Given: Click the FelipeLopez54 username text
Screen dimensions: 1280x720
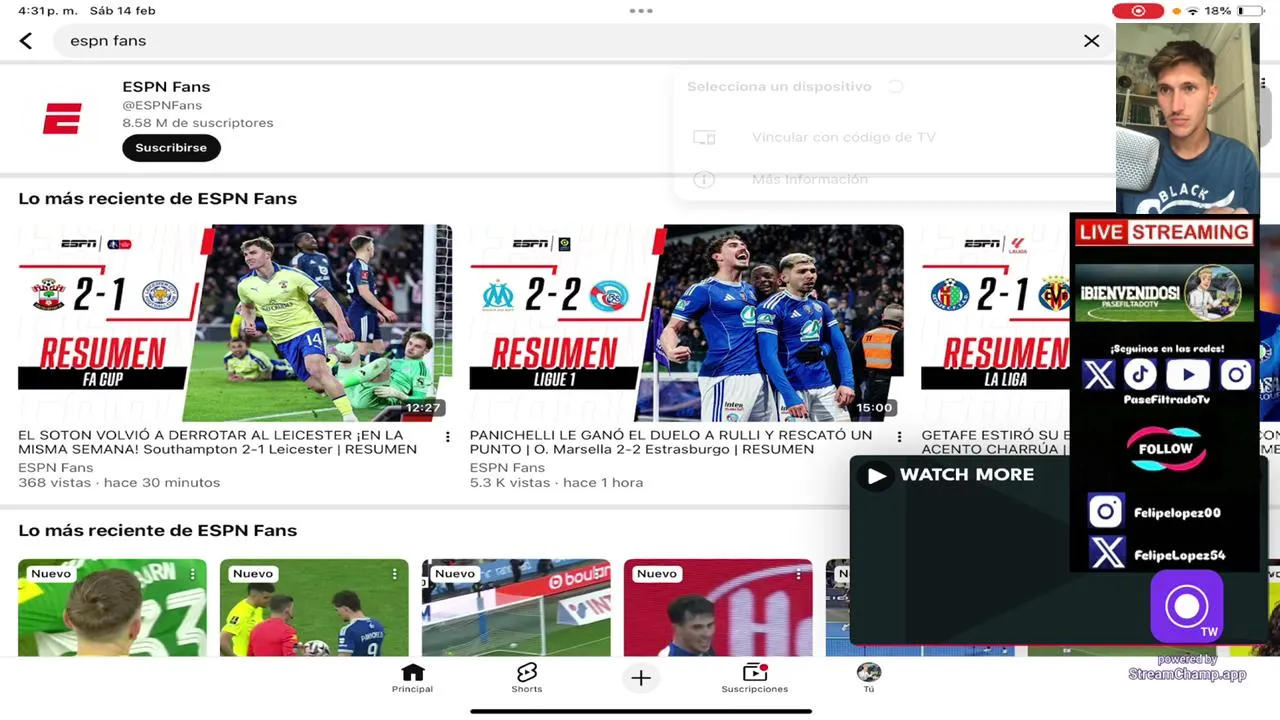Looking at the screenshot, I should [x=1179, y=555].
